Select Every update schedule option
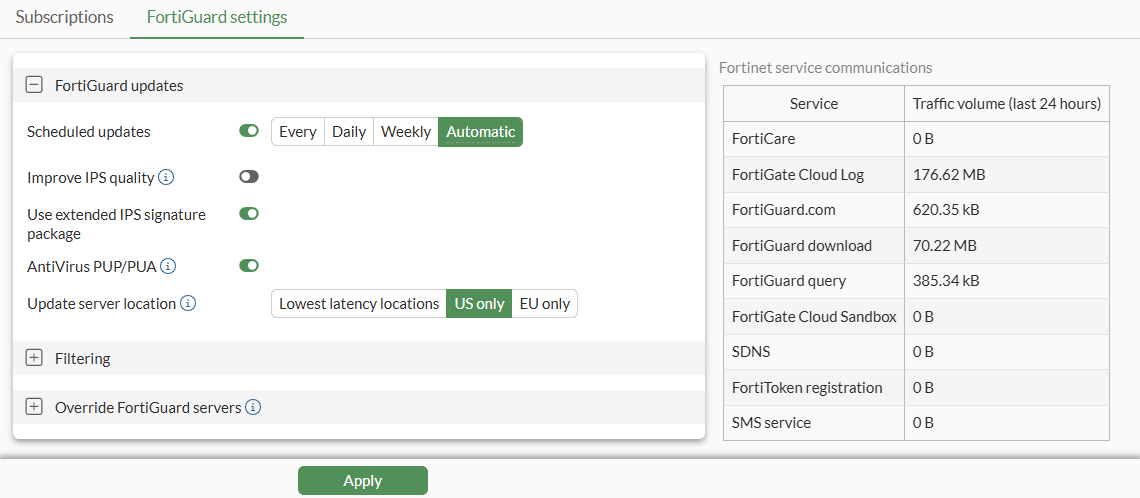This screenshot has height=498, width=1140. 297,132
